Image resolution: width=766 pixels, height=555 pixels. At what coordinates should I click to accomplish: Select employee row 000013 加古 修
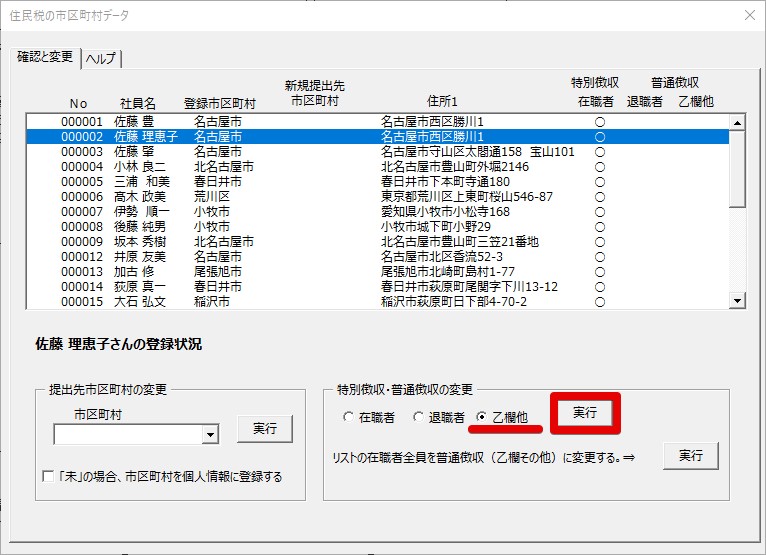[377, 272]
